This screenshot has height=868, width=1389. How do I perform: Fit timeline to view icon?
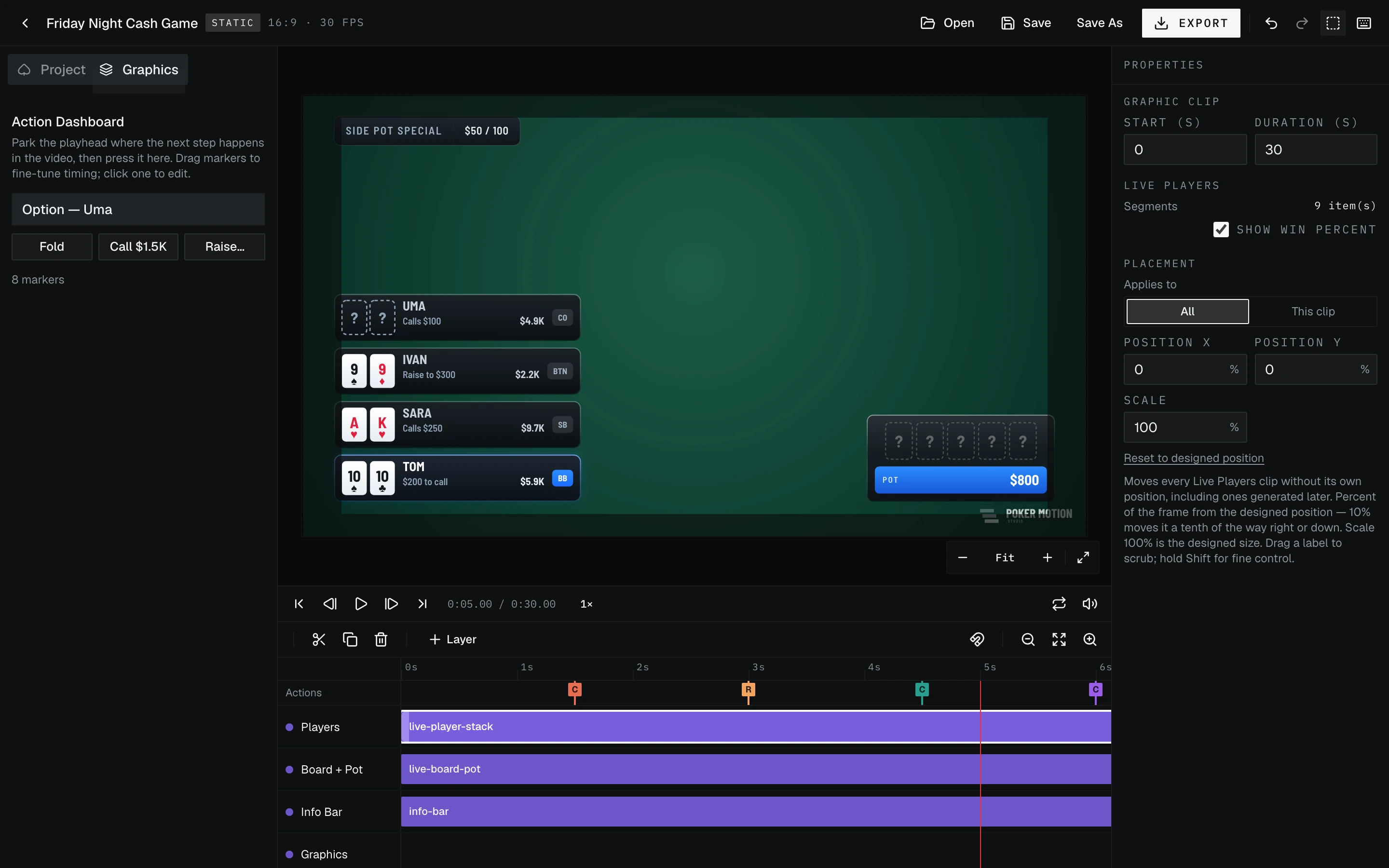(1059, 639)
